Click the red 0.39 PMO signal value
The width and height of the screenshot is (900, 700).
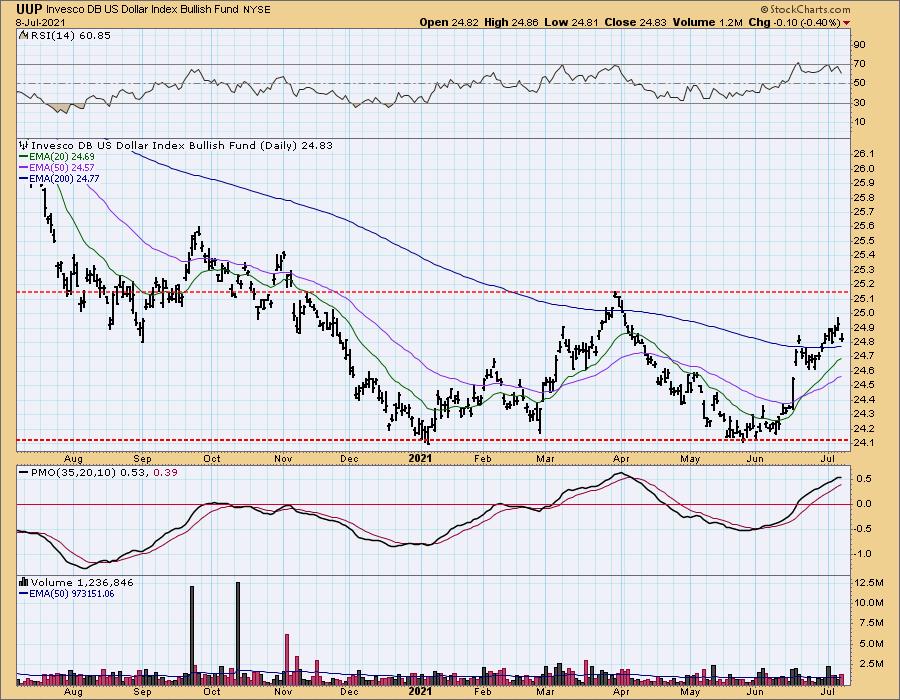[166, 473]
